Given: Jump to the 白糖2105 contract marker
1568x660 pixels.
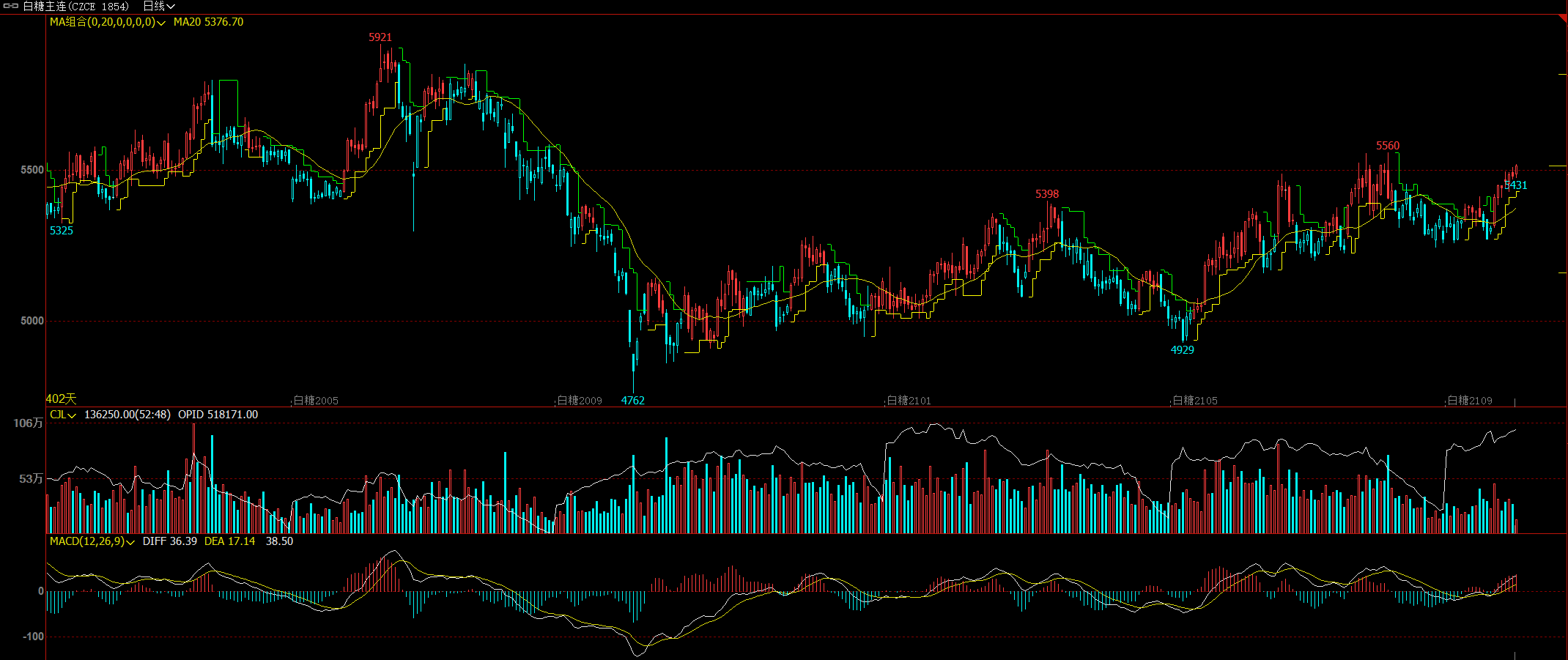Looking at the screenshot, I should [x=1195, y=401].
